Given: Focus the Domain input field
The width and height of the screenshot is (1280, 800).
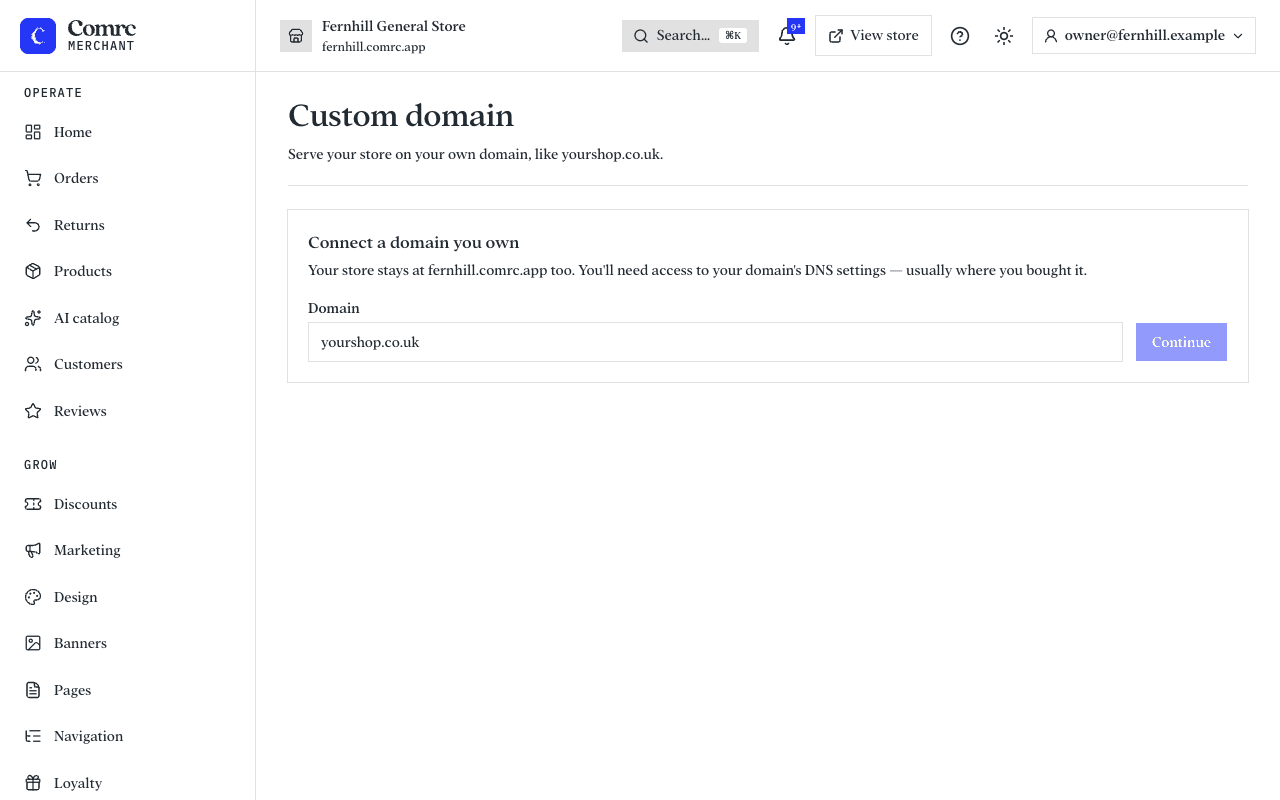Looking at the screenshot, I should 715,342.
